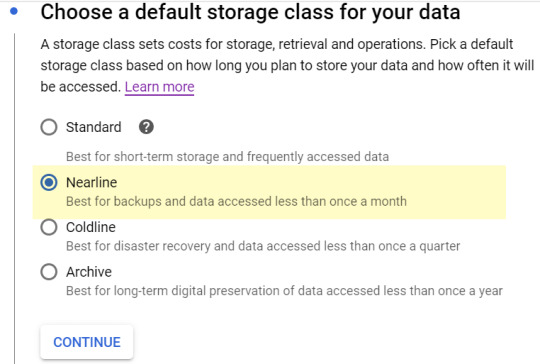Click the Nearline option label
The width and height of the screenshot is (540, 364).
click(x=92, y=182)
